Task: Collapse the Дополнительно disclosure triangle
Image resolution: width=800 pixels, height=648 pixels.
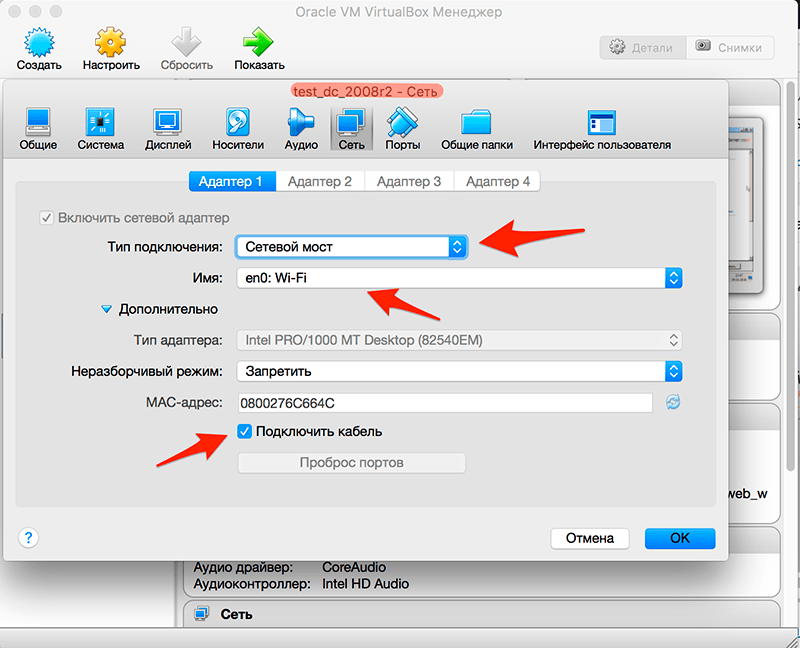Action: tap(106, 309)
